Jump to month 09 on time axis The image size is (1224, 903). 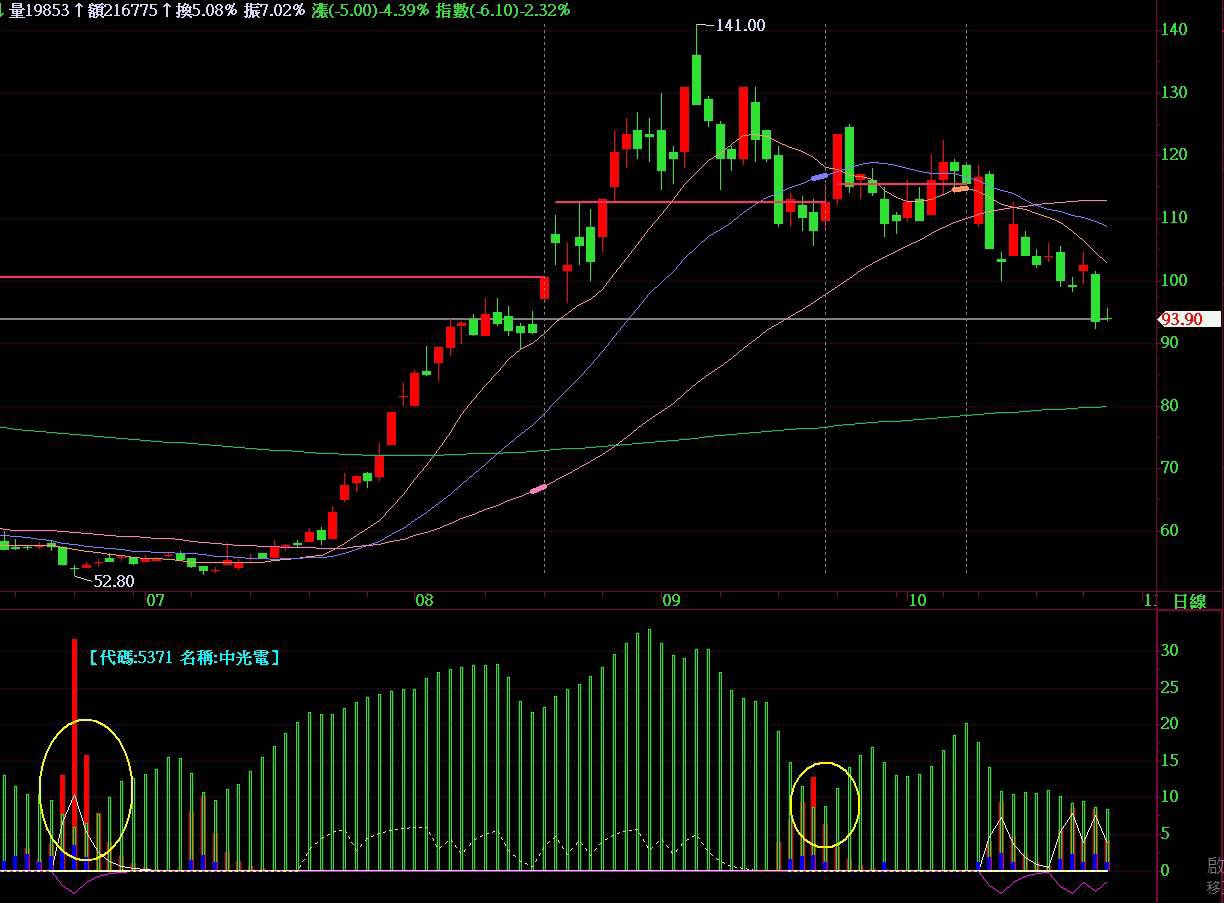pos(670,601)
